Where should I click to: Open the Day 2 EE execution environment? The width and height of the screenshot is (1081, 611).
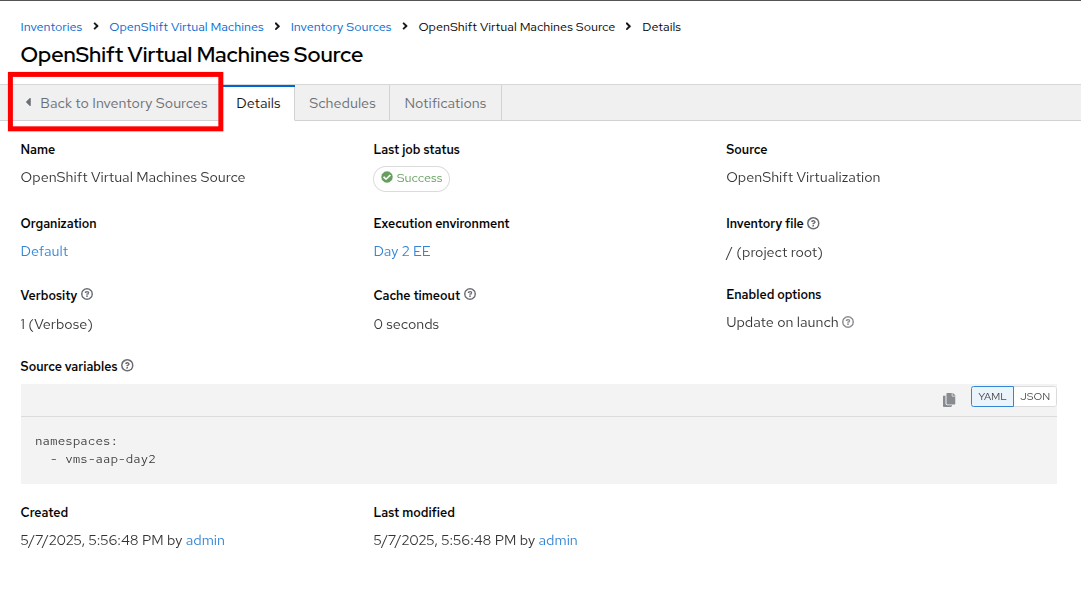402,251
